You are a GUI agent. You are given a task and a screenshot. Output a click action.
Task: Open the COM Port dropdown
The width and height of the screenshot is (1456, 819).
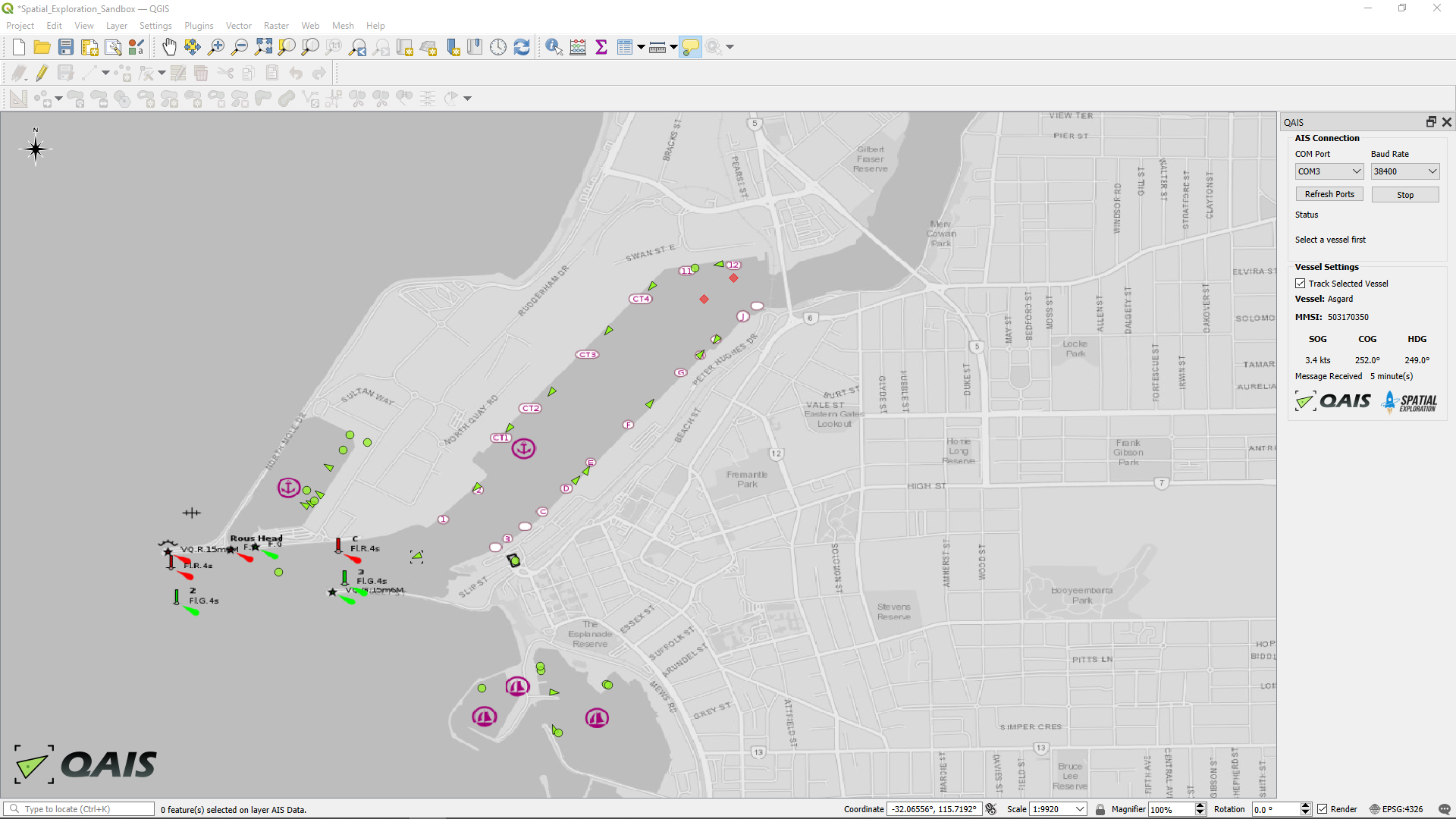pos(1329,171)
